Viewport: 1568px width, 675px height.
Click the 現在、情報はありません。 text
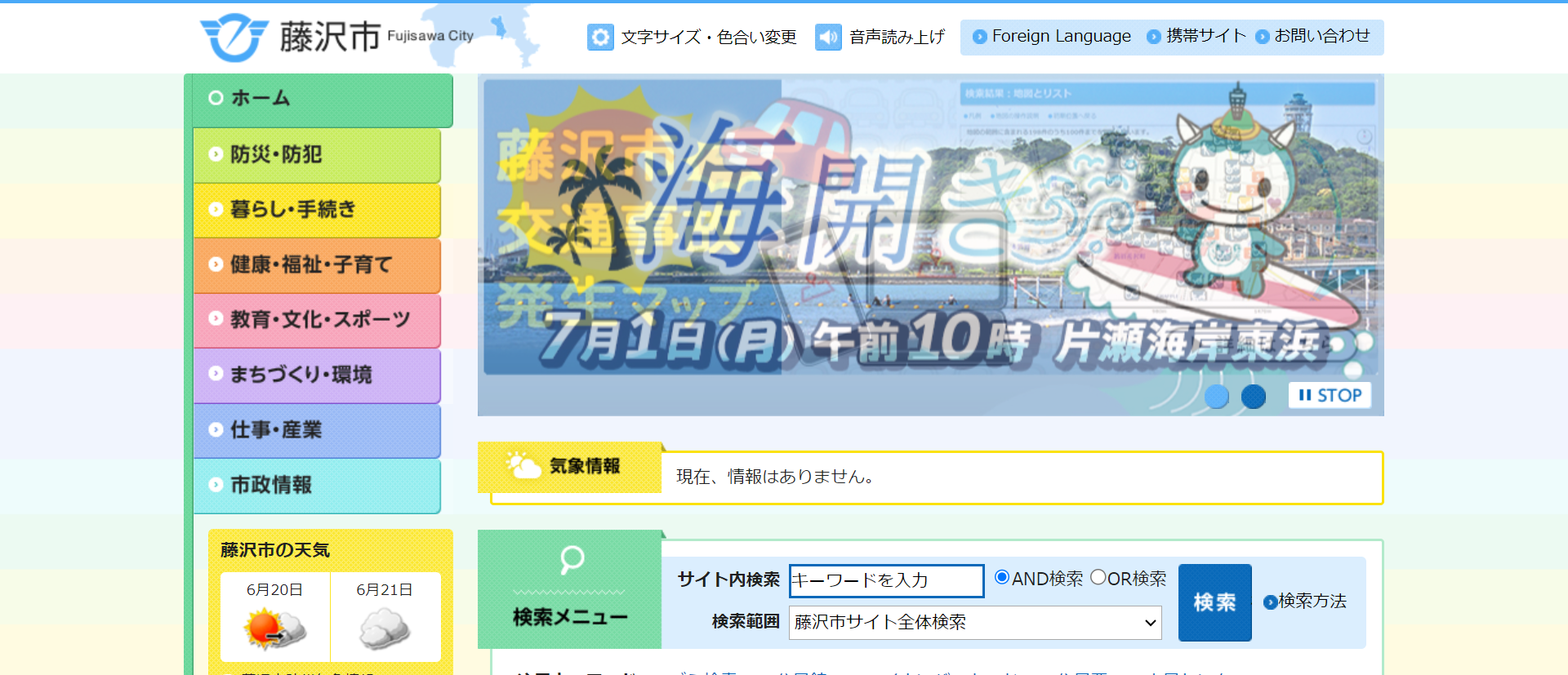click(775, 477)
